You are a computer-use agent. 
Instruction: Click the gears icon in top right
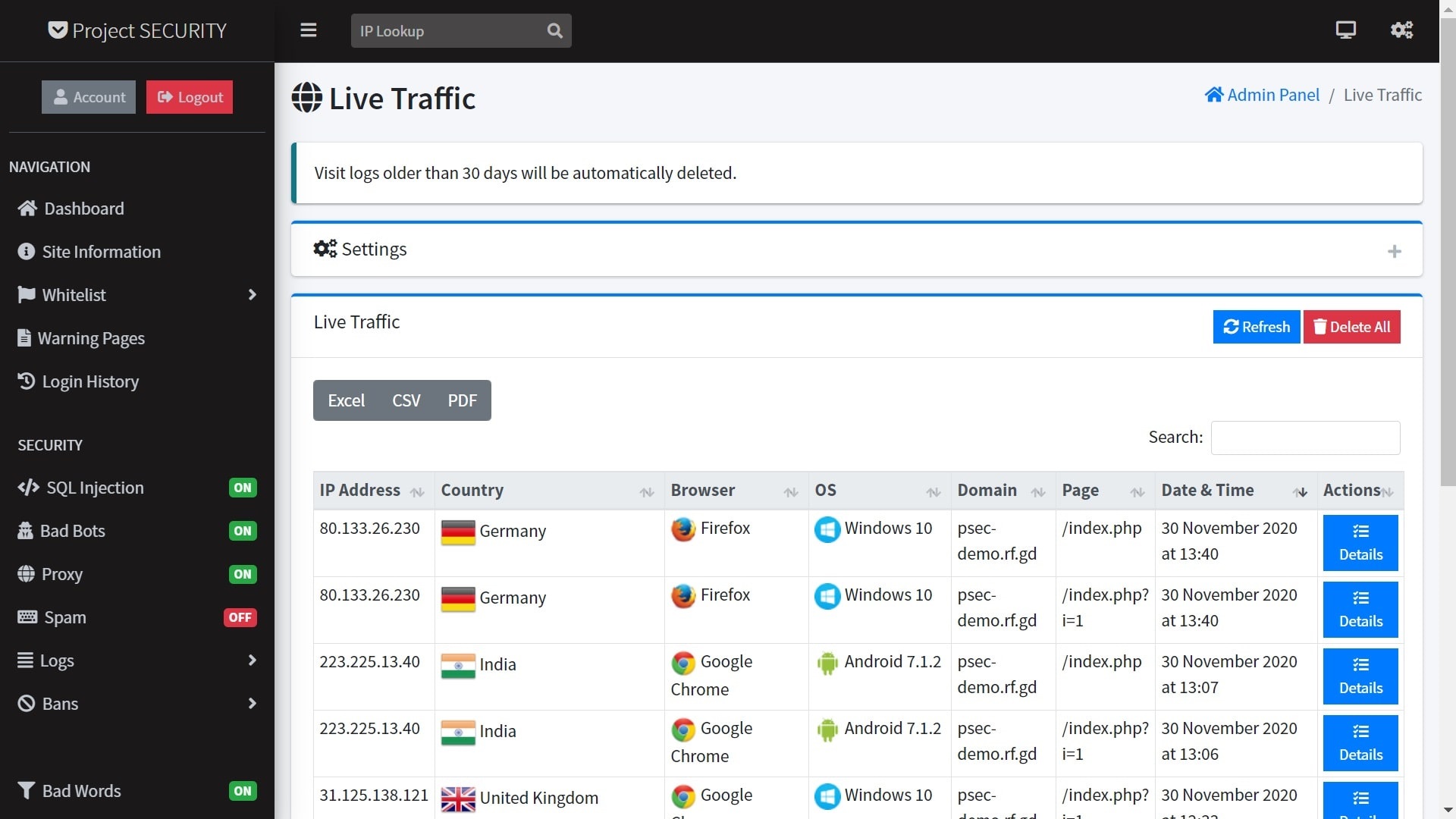(x=1401, y=30)
